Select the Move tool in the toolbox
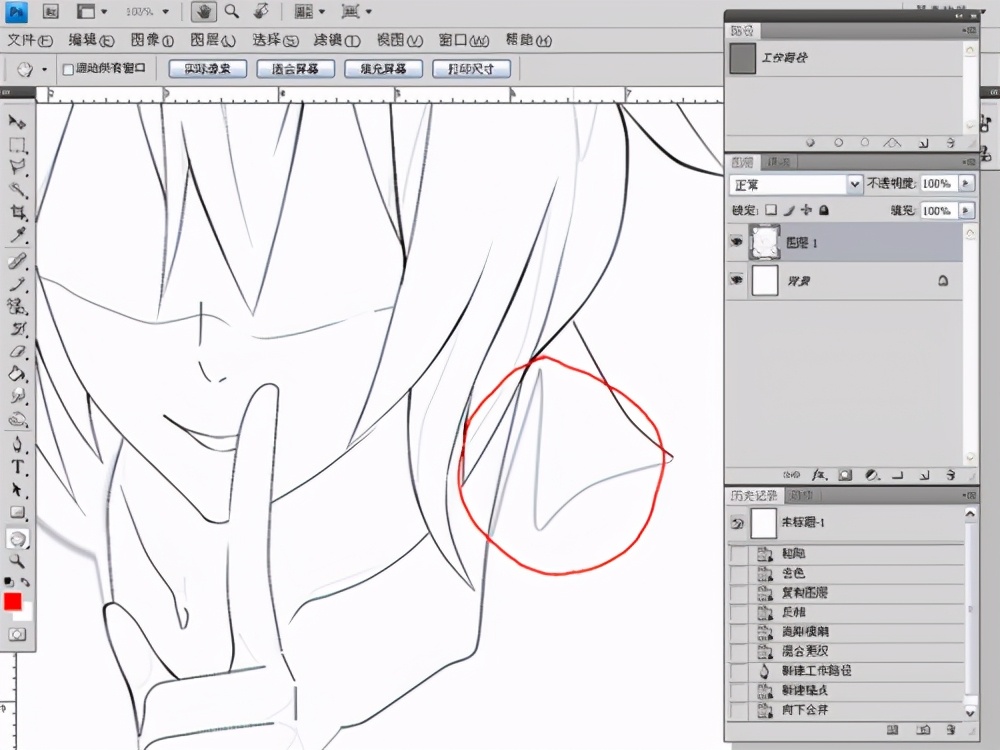 click(x=17, y=121)
